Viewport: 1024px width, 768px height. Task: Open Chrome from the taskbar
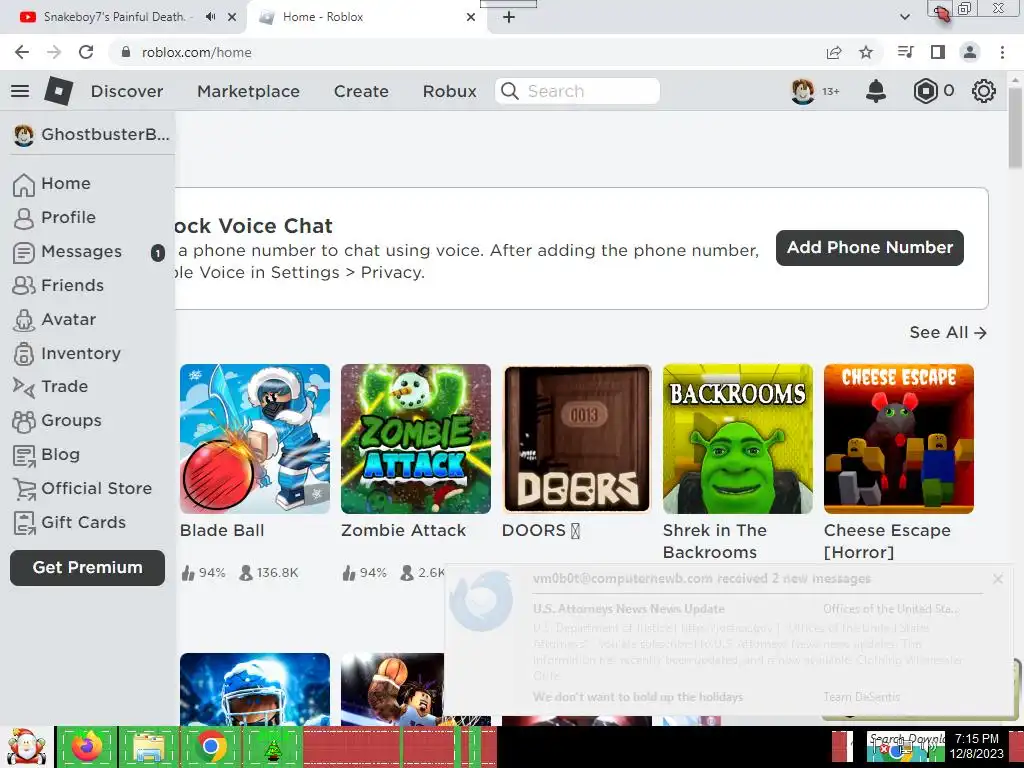coord(211,746)
